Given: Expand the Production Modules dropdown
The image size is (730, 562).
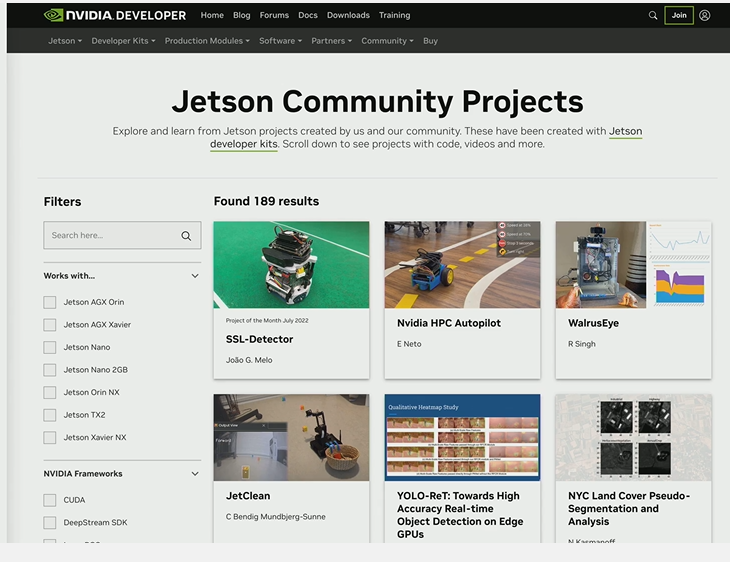Looking at the screenshot, I should click(x=207, y=41).
